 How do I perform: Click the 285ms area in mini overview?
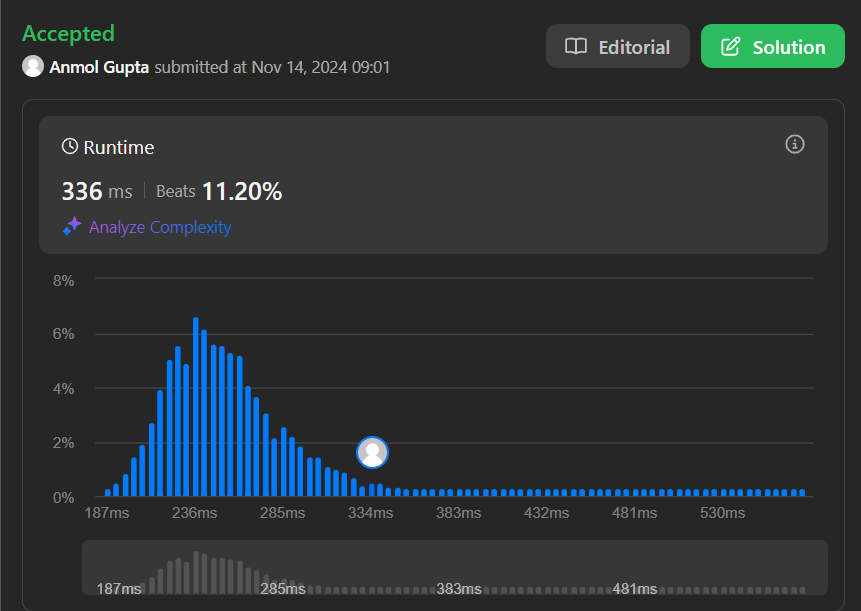(283, 589)
